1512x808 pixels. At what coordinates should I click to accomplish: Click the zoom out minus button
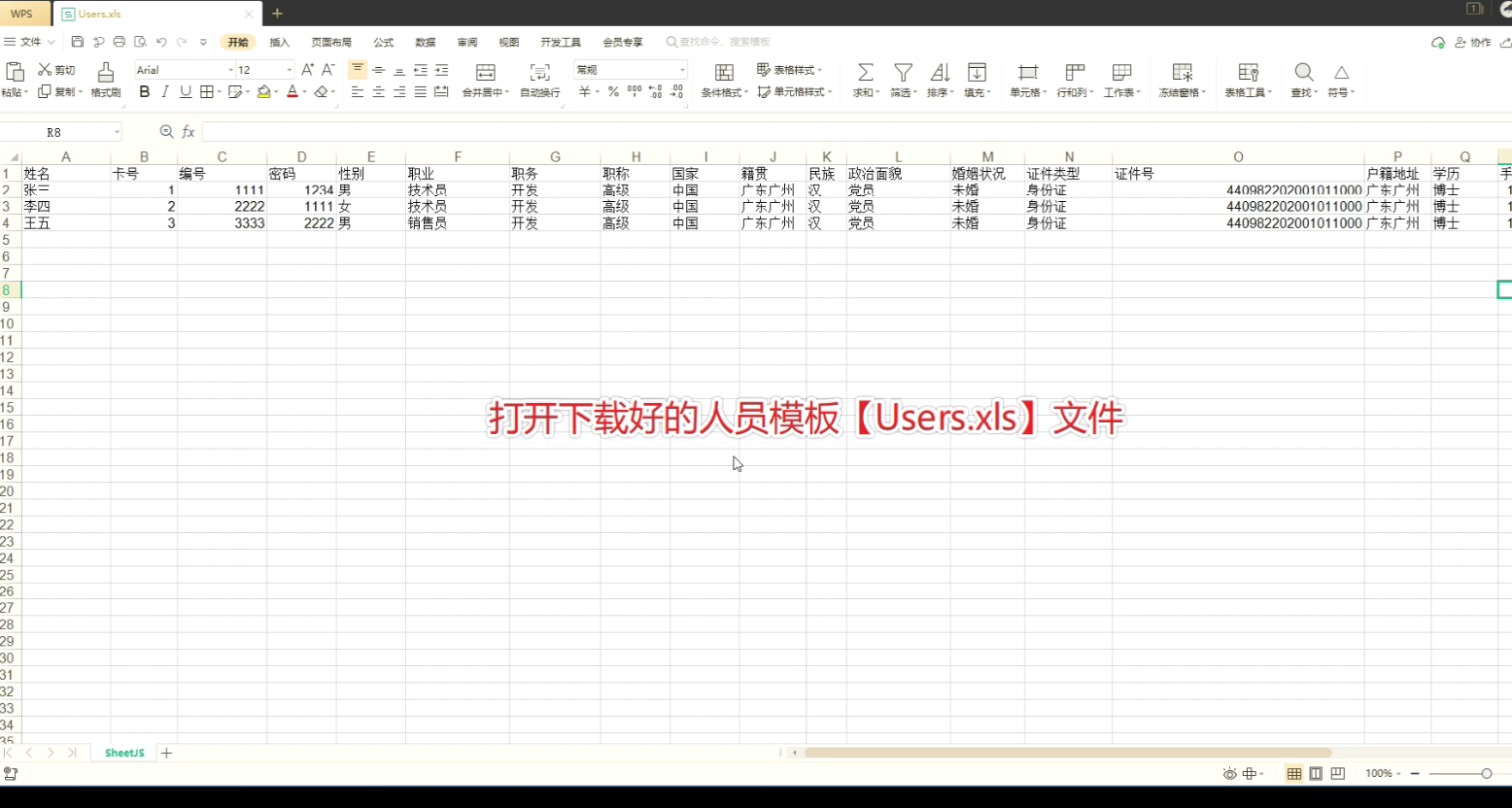coord(1415,774)
